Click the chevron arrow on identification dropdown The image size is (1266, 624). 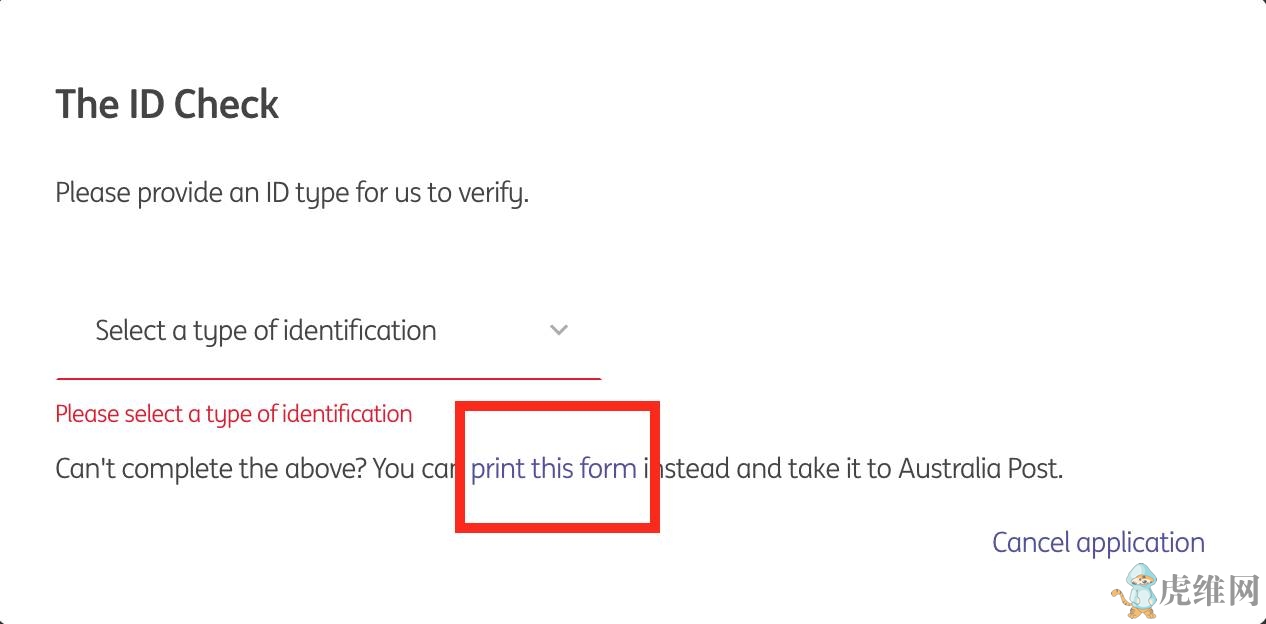pyautogui.click(x=559, y=330)
